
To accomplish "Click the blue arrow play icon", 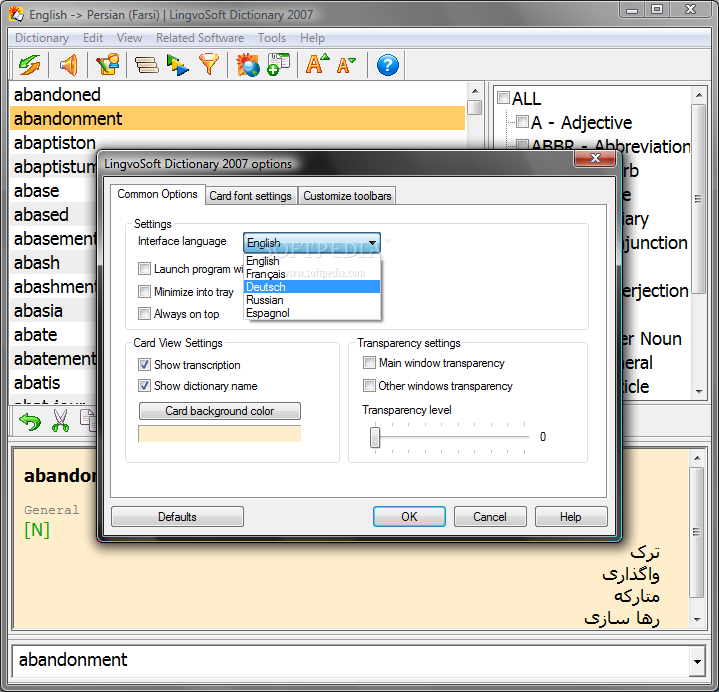I will [x=178, y=65].
